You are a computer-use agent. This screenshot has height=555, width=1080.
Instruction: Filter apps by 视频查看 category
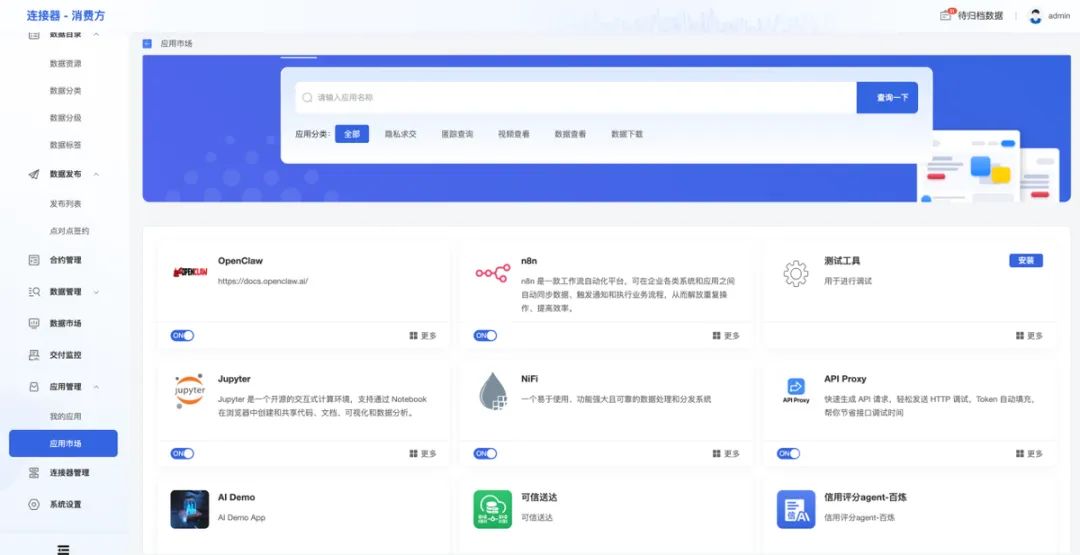514,134
